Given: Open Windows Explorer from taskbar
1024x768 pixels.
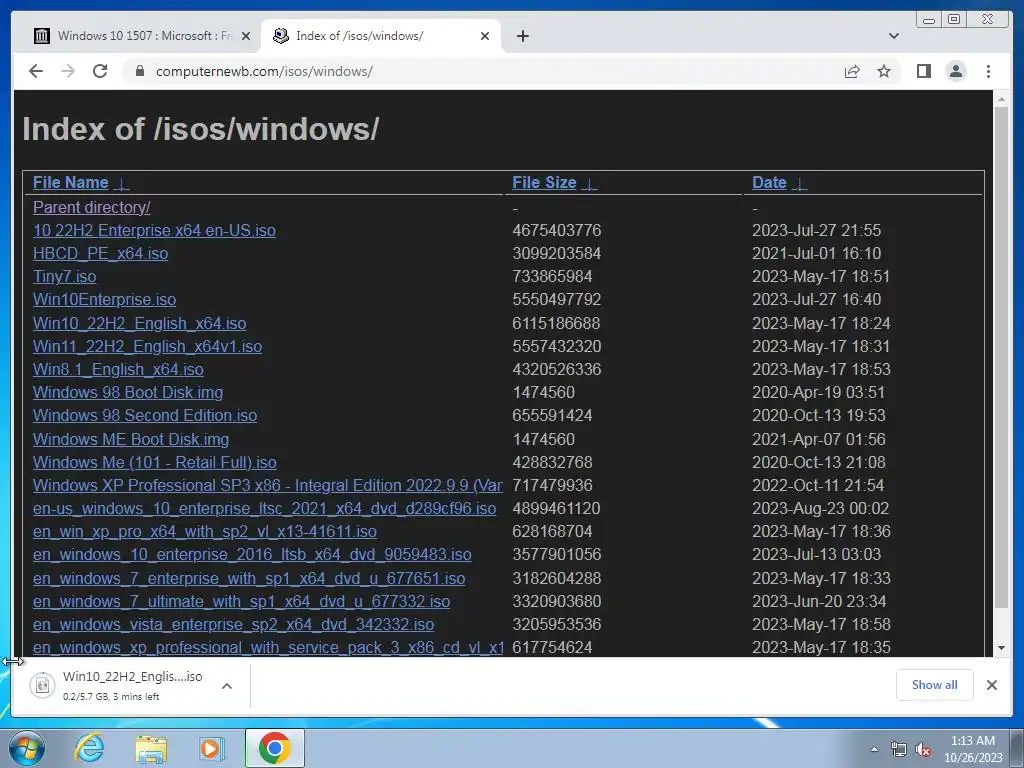Looking at the screenshot, I should [x=151, y=748].
